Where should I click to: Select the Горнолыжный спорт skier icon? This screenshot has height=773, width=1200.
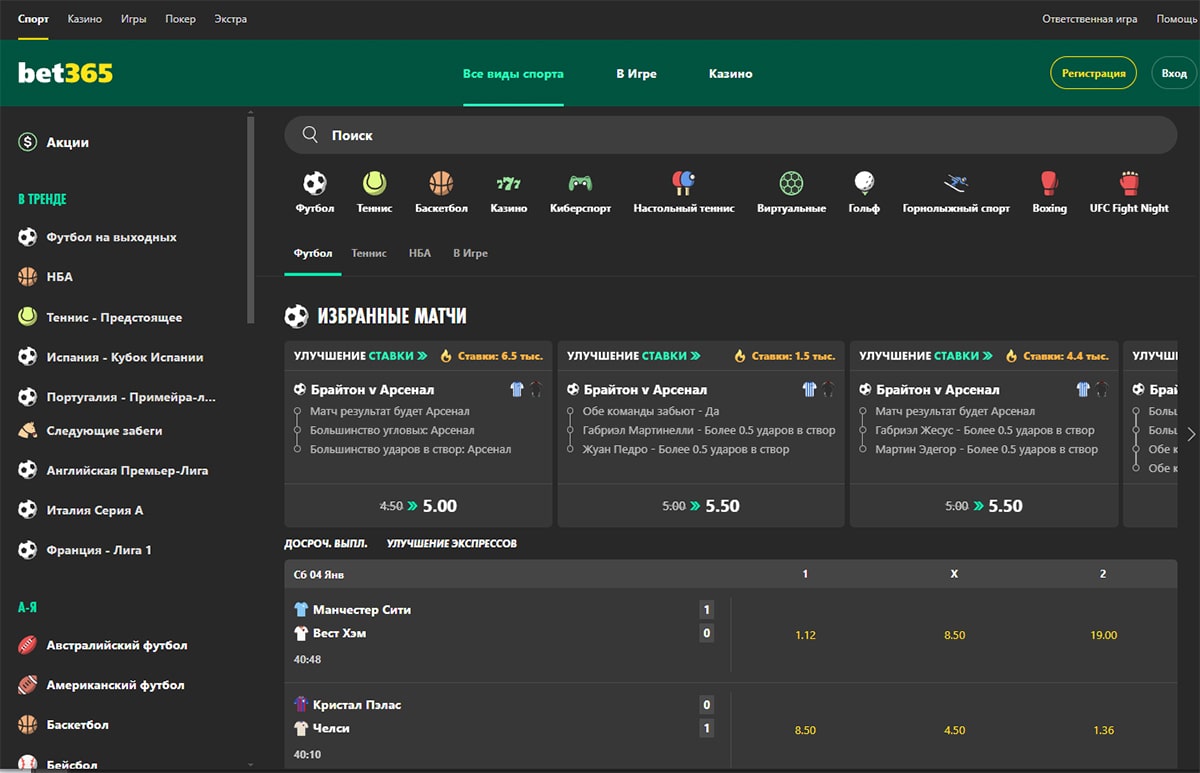pyautogui.click(x=956, y=183)
